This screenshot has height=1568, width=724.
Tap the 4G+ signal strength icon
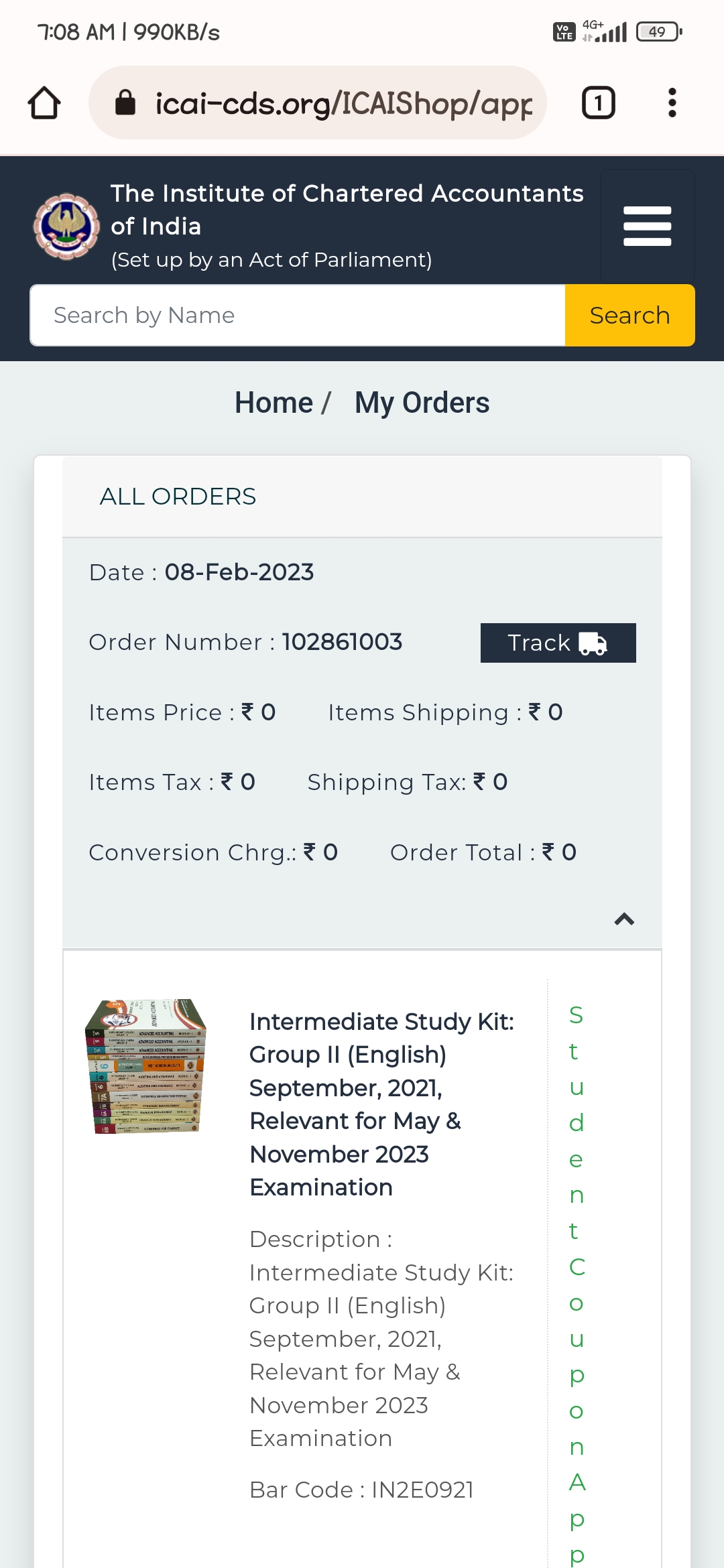605,31
